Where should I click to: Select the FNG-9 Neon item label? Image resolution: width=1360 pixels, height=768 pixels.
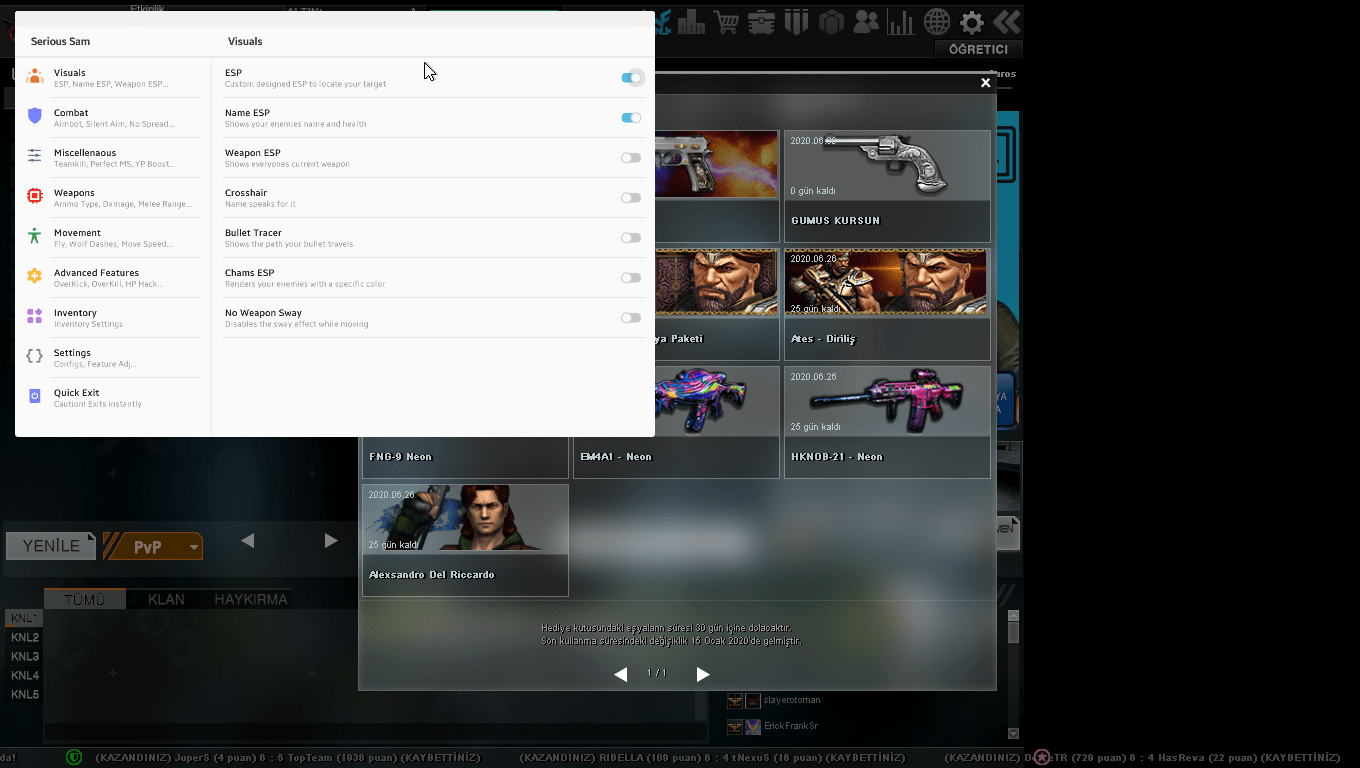[400, 457]
